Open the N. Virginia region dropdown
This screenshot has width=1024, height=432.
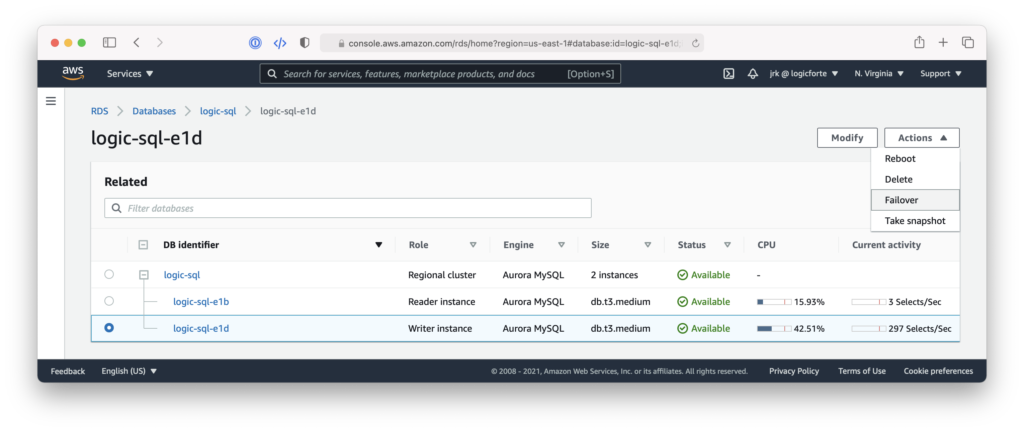point(879,74)
